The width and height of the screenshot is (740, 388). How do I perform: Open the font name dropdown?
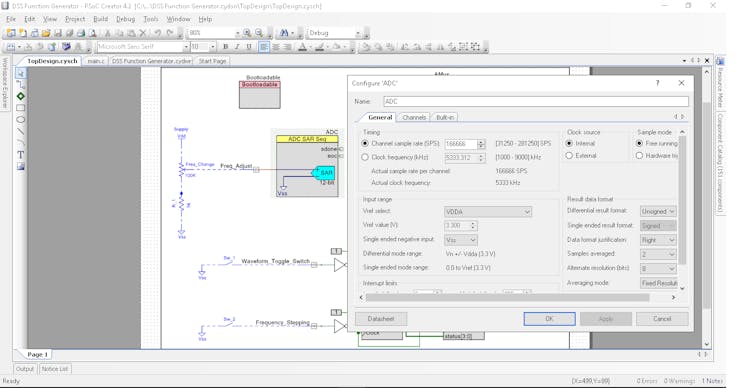[x=185, y=47]
